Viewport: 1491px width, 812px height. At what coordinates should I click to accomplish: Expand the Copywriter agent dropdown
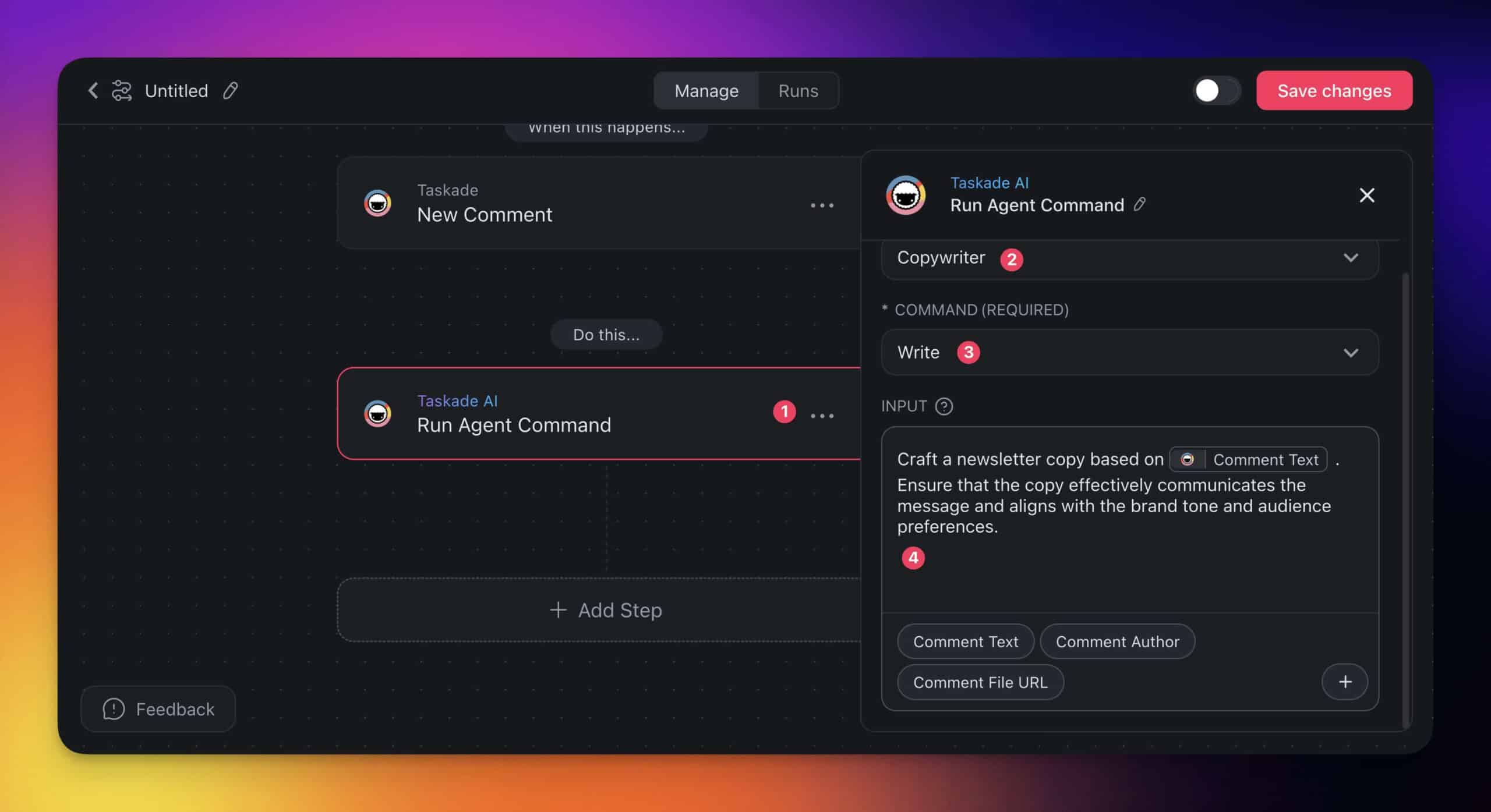1350,258
